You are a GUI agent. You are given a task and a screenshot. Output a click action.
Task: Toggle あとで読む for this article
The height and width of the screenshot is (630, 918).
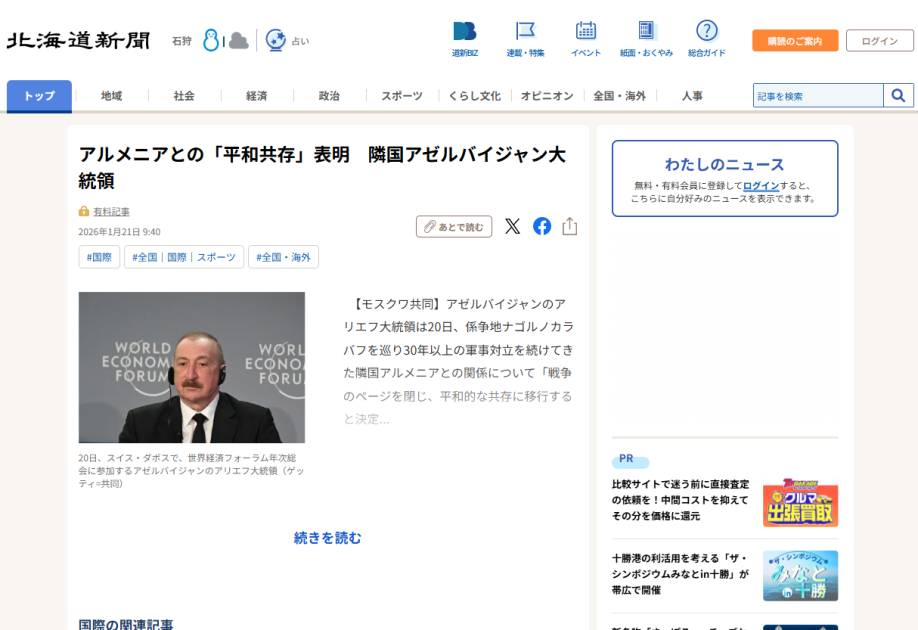453,227
